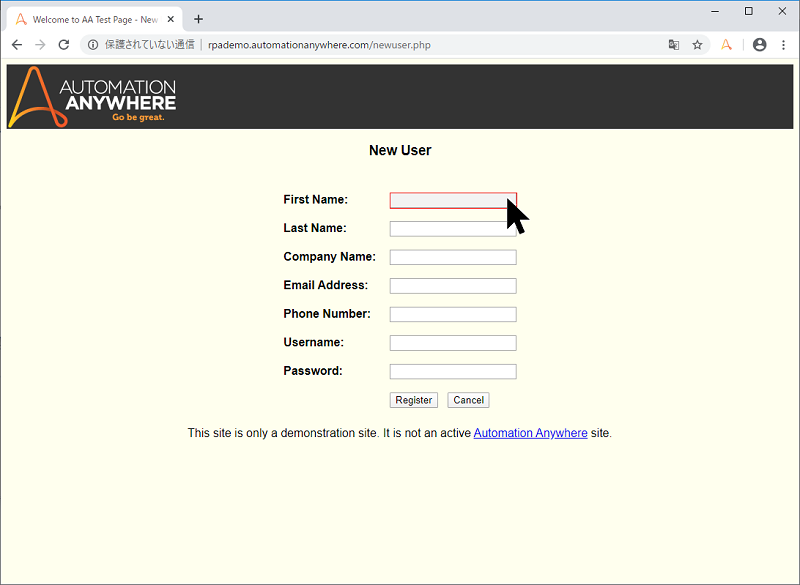Focus the Last Name field
Viewport: 800px width, 585px height.
click(x=453, y=228)
